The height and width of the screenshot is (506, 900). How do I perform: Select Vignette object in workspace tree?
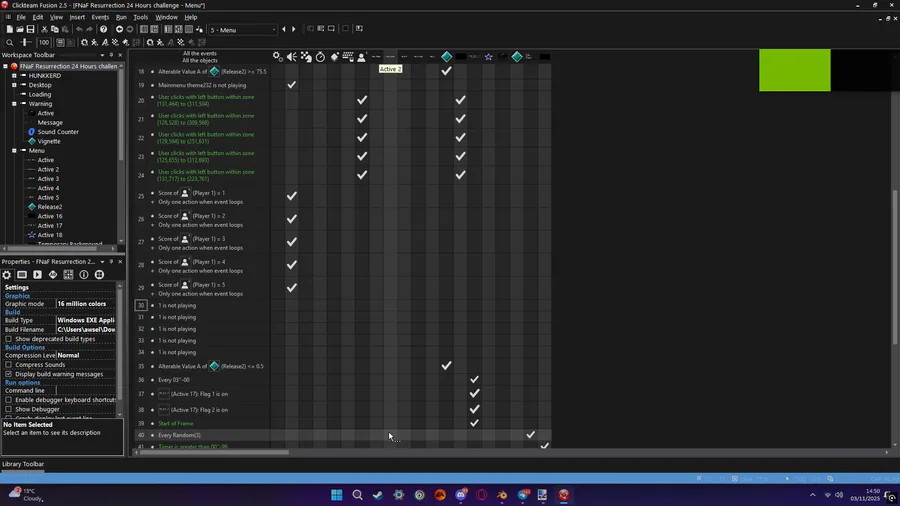coord(49,141)
